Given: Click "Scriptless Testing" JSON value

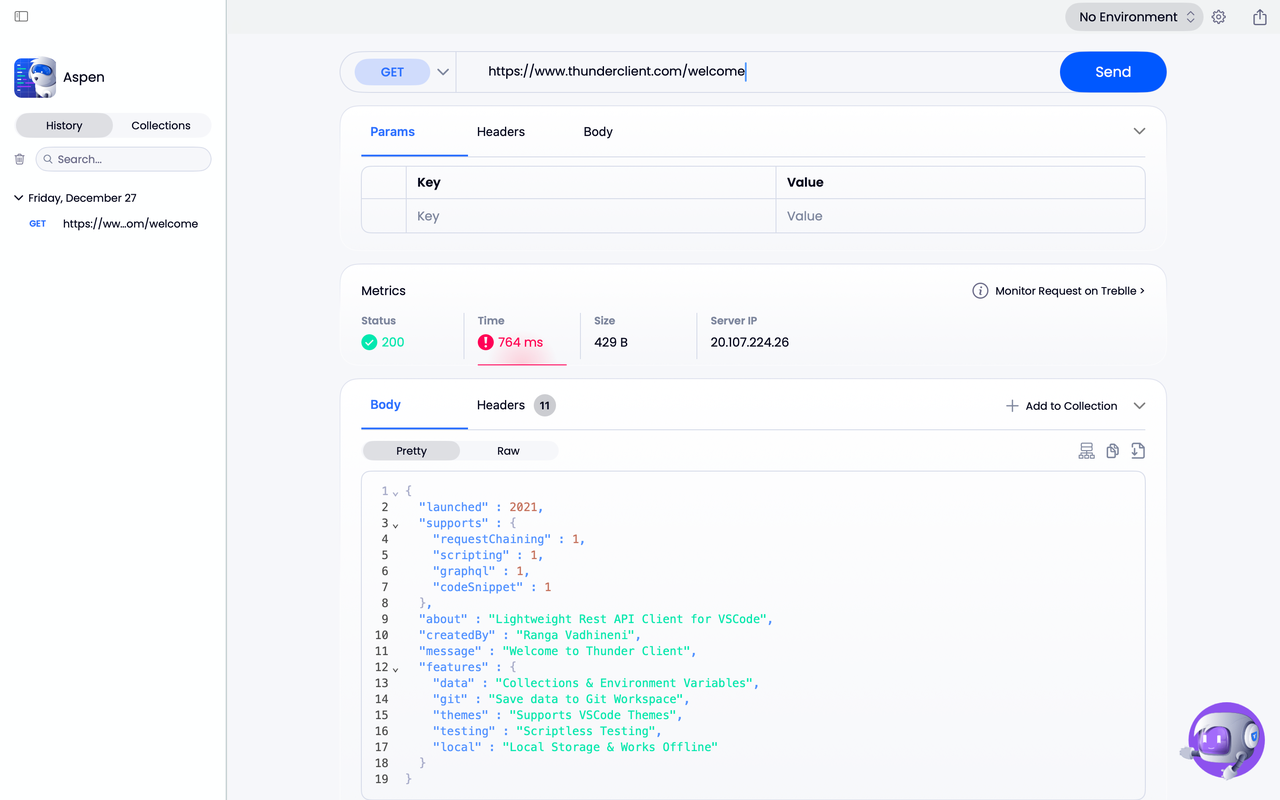Looking at the screenshot, I should coord(585,731).
